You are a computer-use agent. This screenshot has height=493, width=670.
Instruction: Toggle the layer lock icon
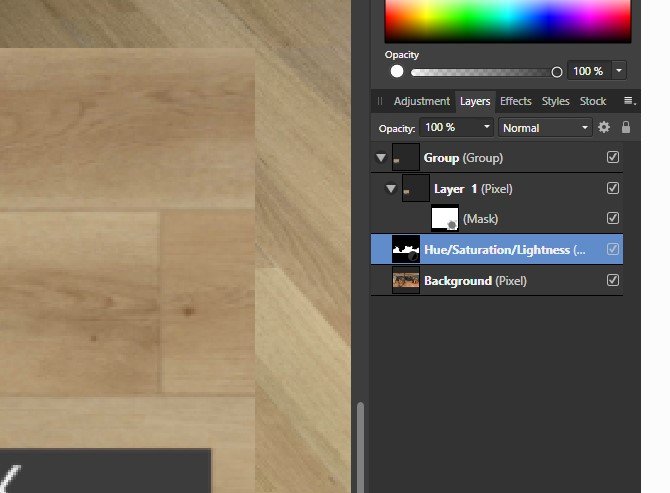point(626,127)
